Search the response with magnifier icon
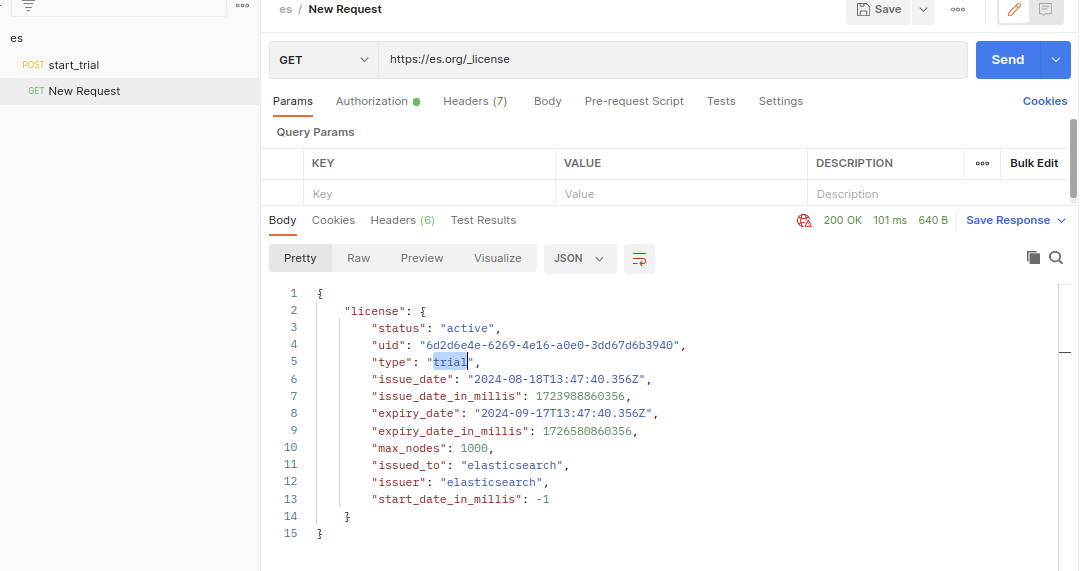This screenshot has height=571, width=1080. 1056,258
